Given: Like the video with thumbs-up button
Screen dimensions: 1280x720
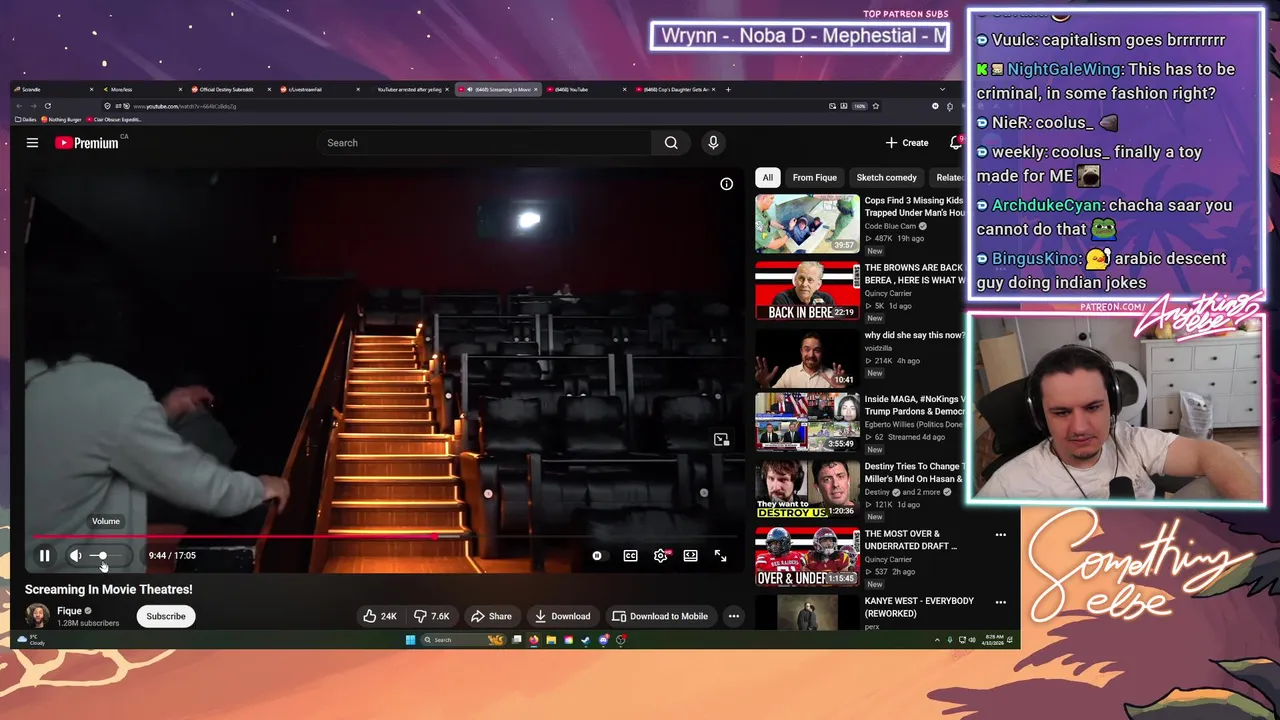Looking at the screenshot, I should pos(379,616).
